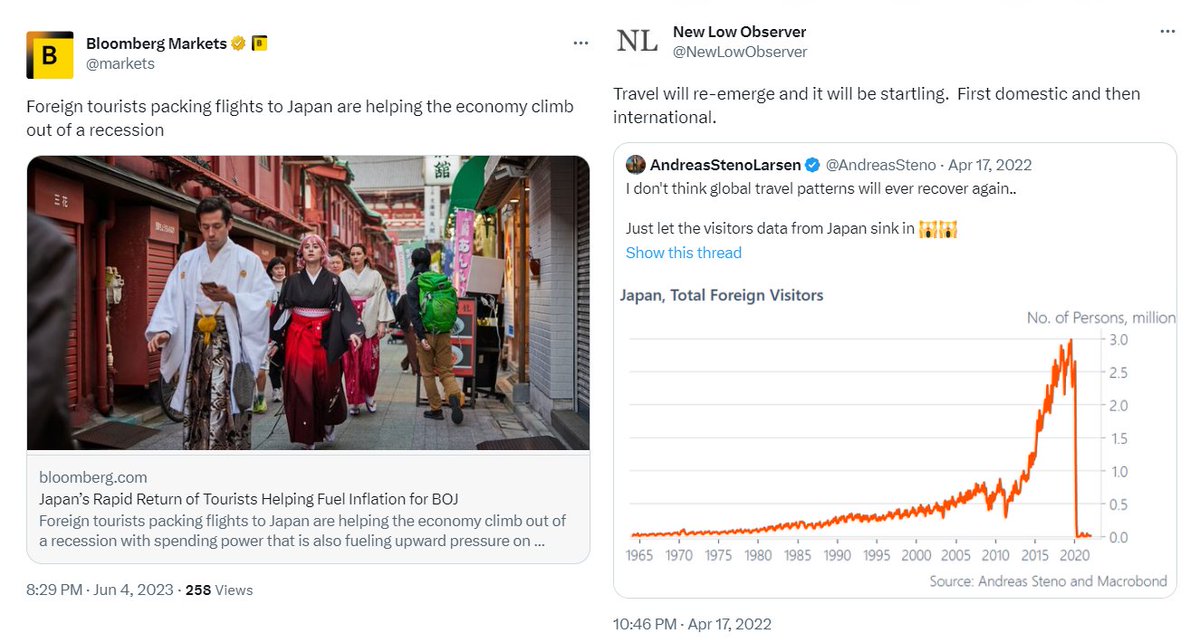Viewport: 1200px width, 643px height.
Task: Open Japan's Rapid Return of Tourists headline
Action: click(x=248, y=498)
